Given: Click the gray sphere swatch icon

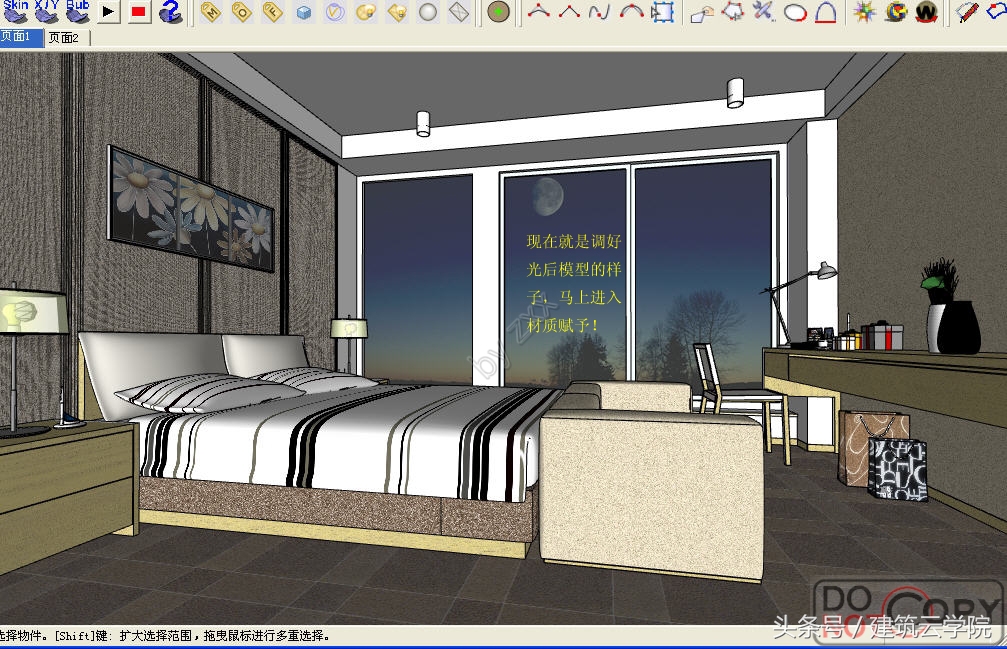Looking at the screenshot, I should [x=430, y=13].
